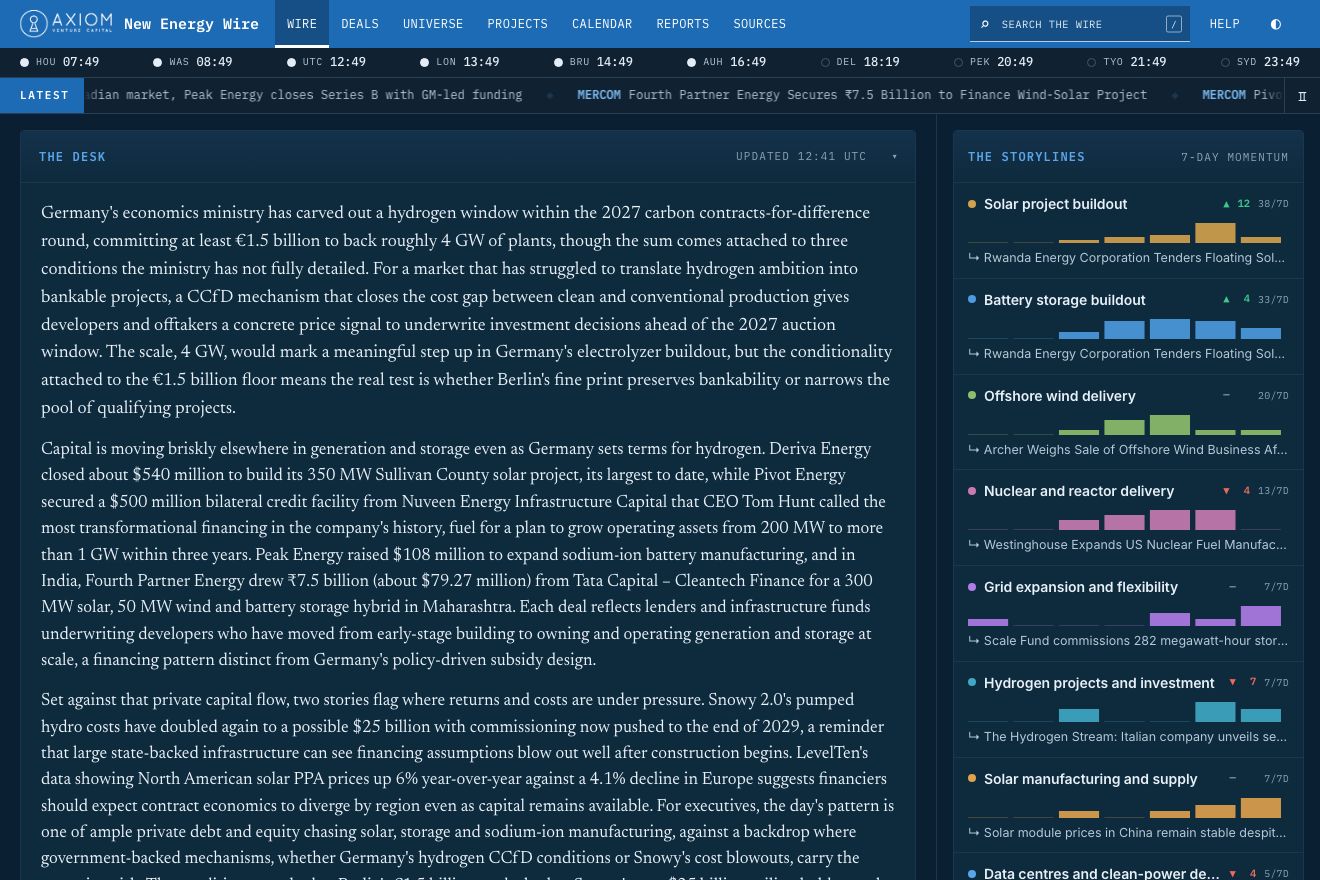Viewport: 1320px width, 880px height.
Task: Click the blue dot beside Battery storage buildout
Action: click(972, 300)
